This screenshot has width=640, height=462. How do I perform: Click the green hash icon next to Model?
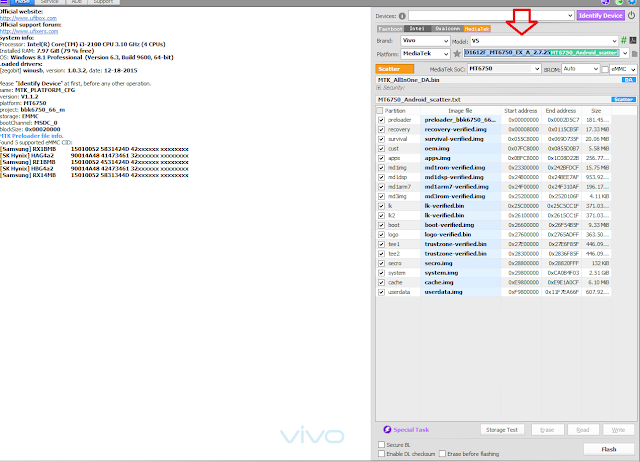click(624, 40)
